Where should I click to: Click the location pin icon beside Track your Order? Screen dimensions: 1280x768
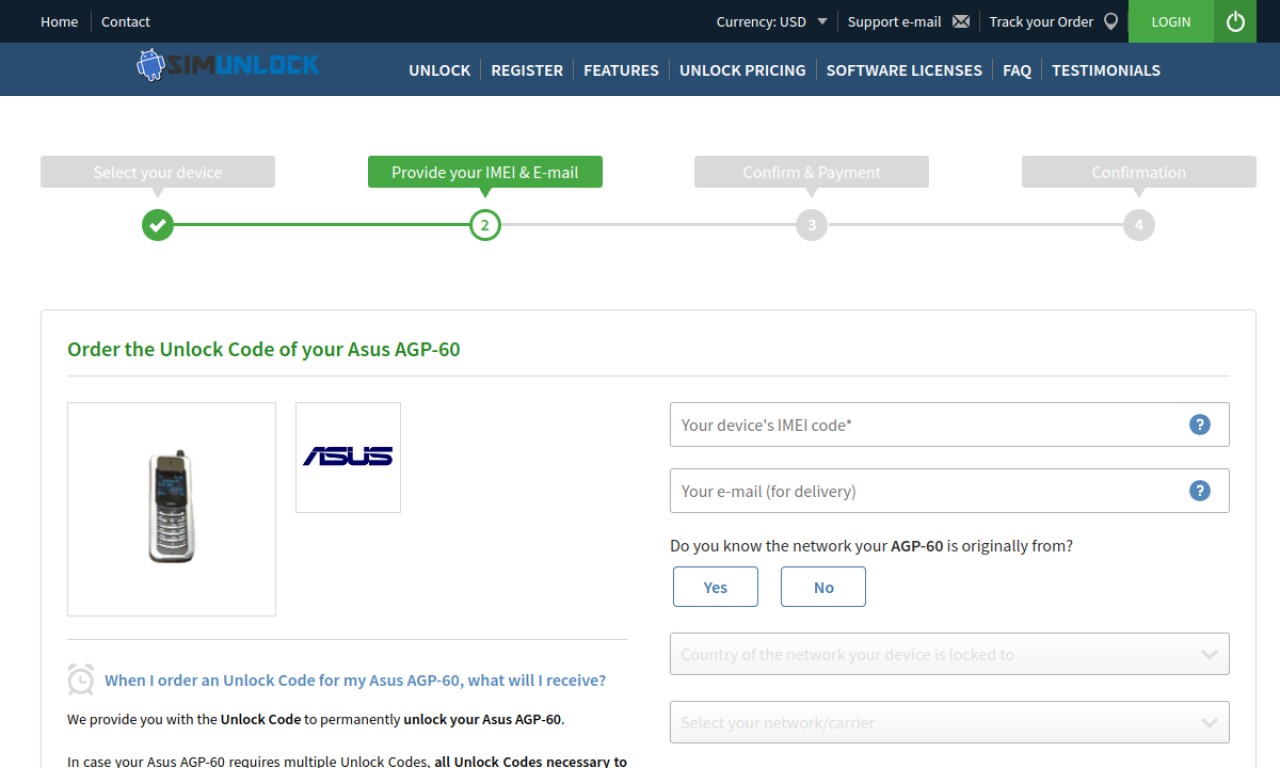coord(1110,21)
